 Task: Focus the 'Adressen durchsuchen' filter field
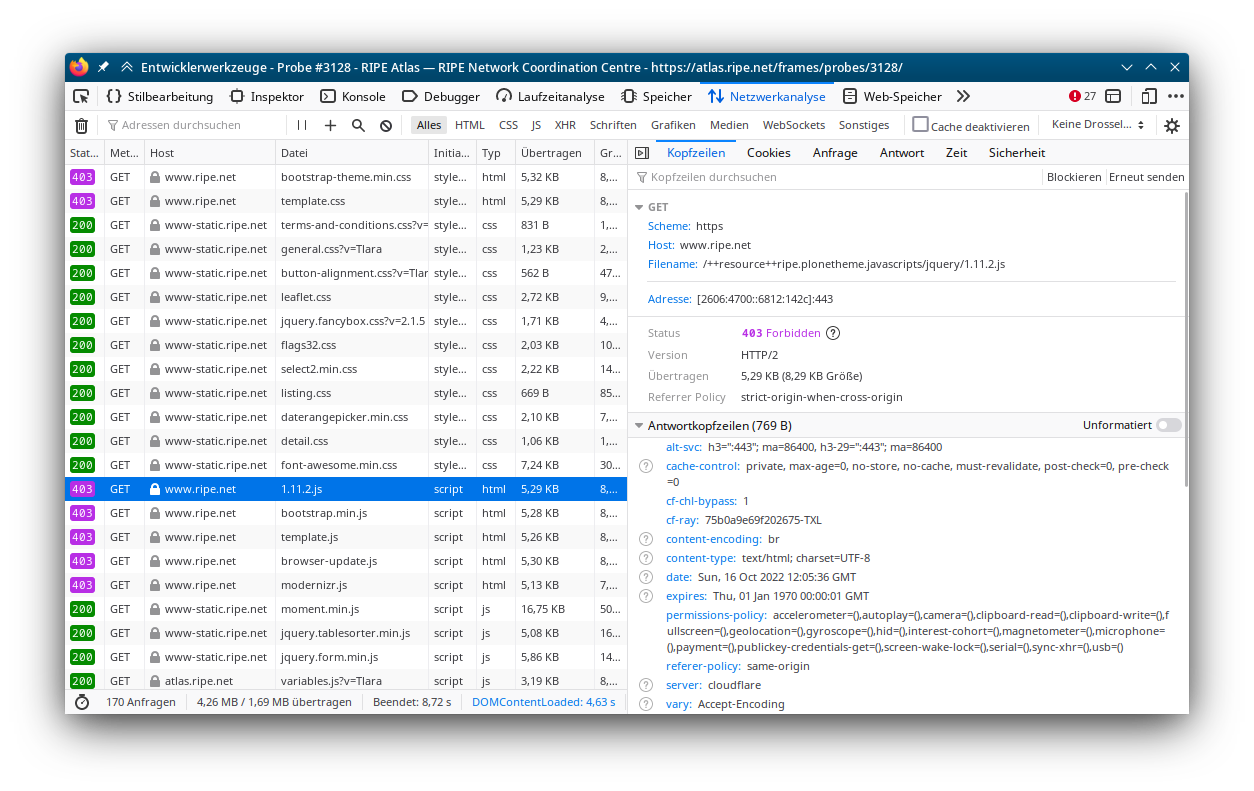click(192, 126)
